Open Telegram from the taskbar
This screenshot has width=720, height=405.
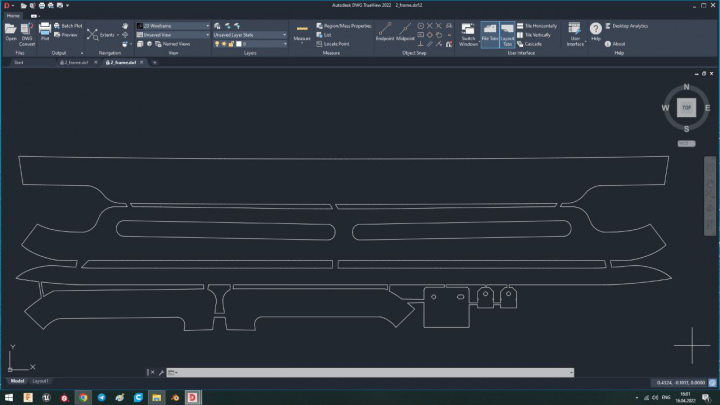click(x=101, y=398)
